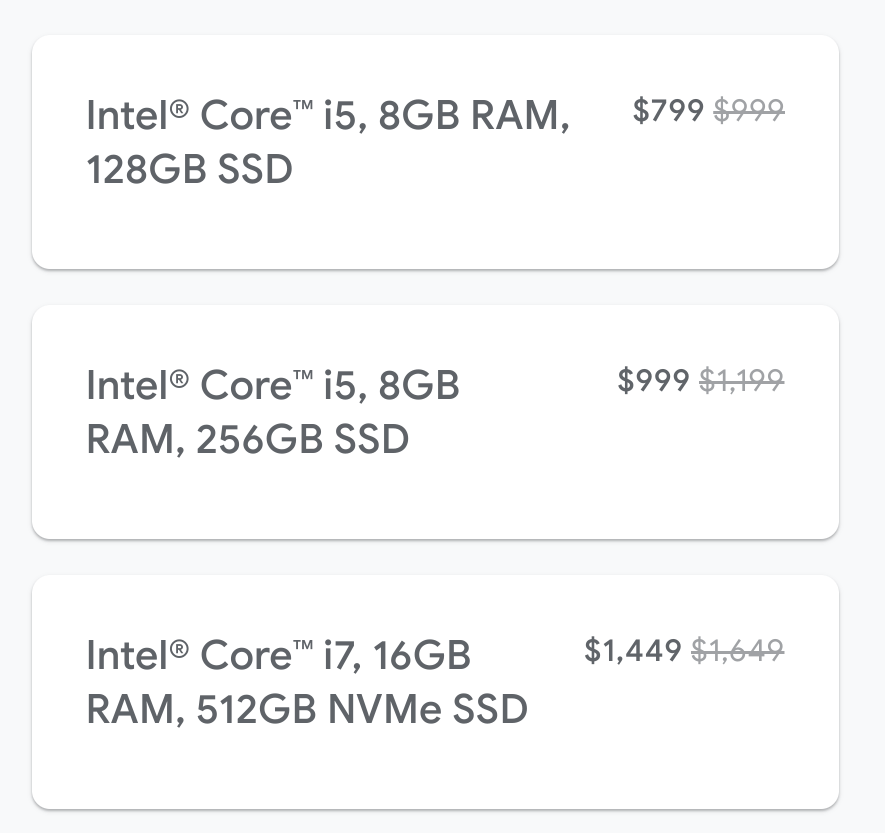Click the $1,449 sale price
Screen dimensions: 885x833
633,650
